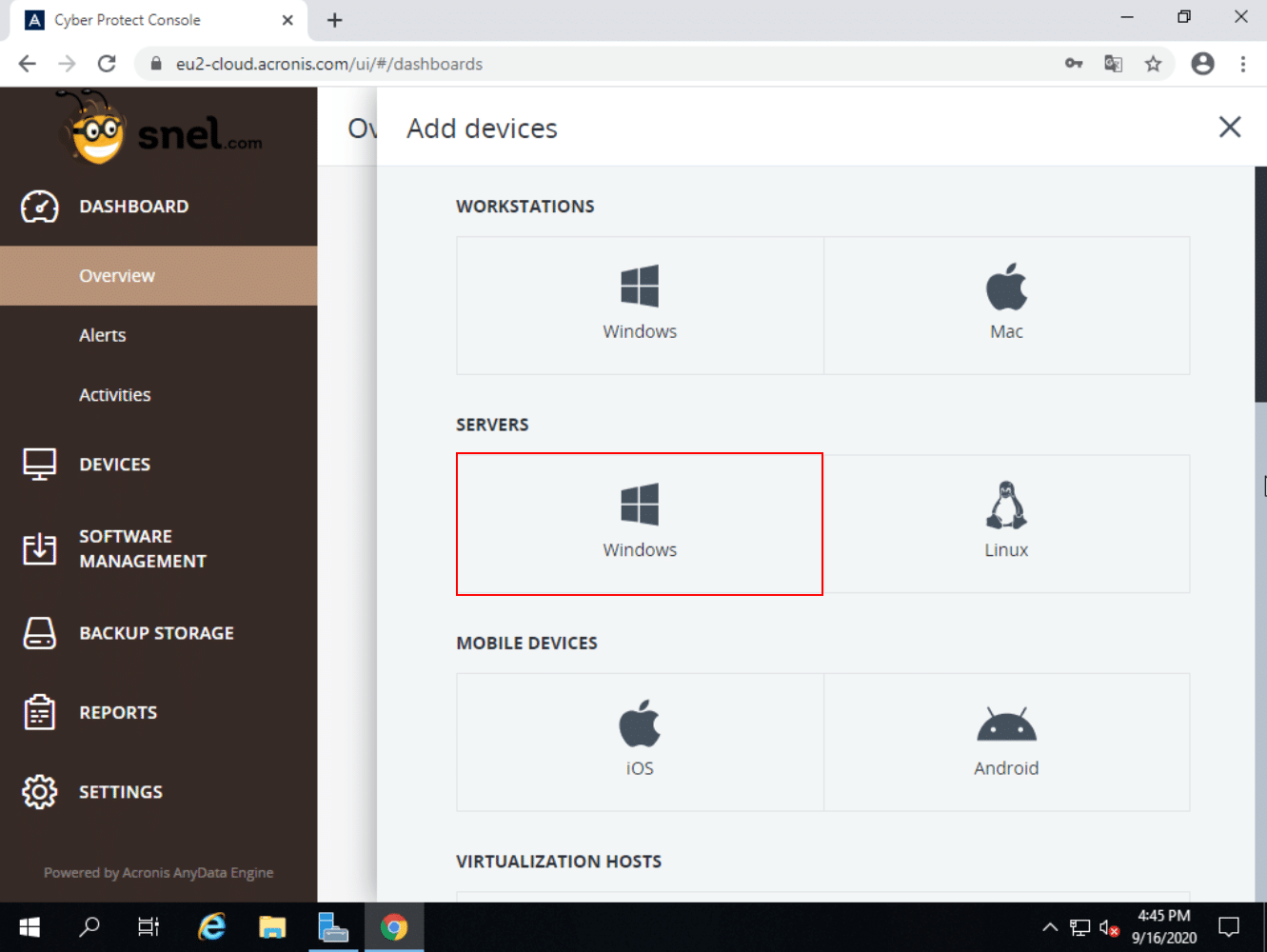Click the Dashboard gauge icon
Image resolution: width=1267 pixels, height=952 pixels.
[x=40, y=207]
